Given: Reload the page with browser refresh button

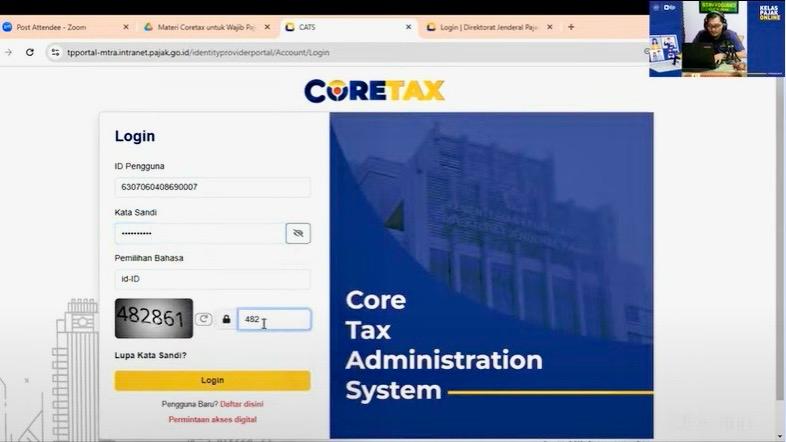Looking at the screenshot, I should [29, 52].
